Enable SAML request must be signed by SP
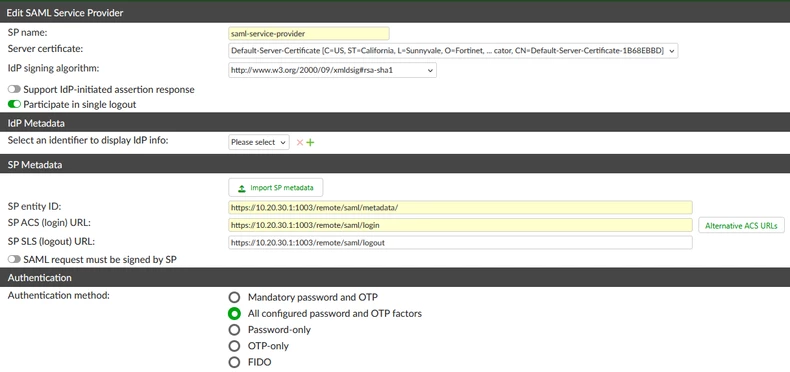Image resolution: width=790 pixels, height=372 pixels. click(14, 260)
